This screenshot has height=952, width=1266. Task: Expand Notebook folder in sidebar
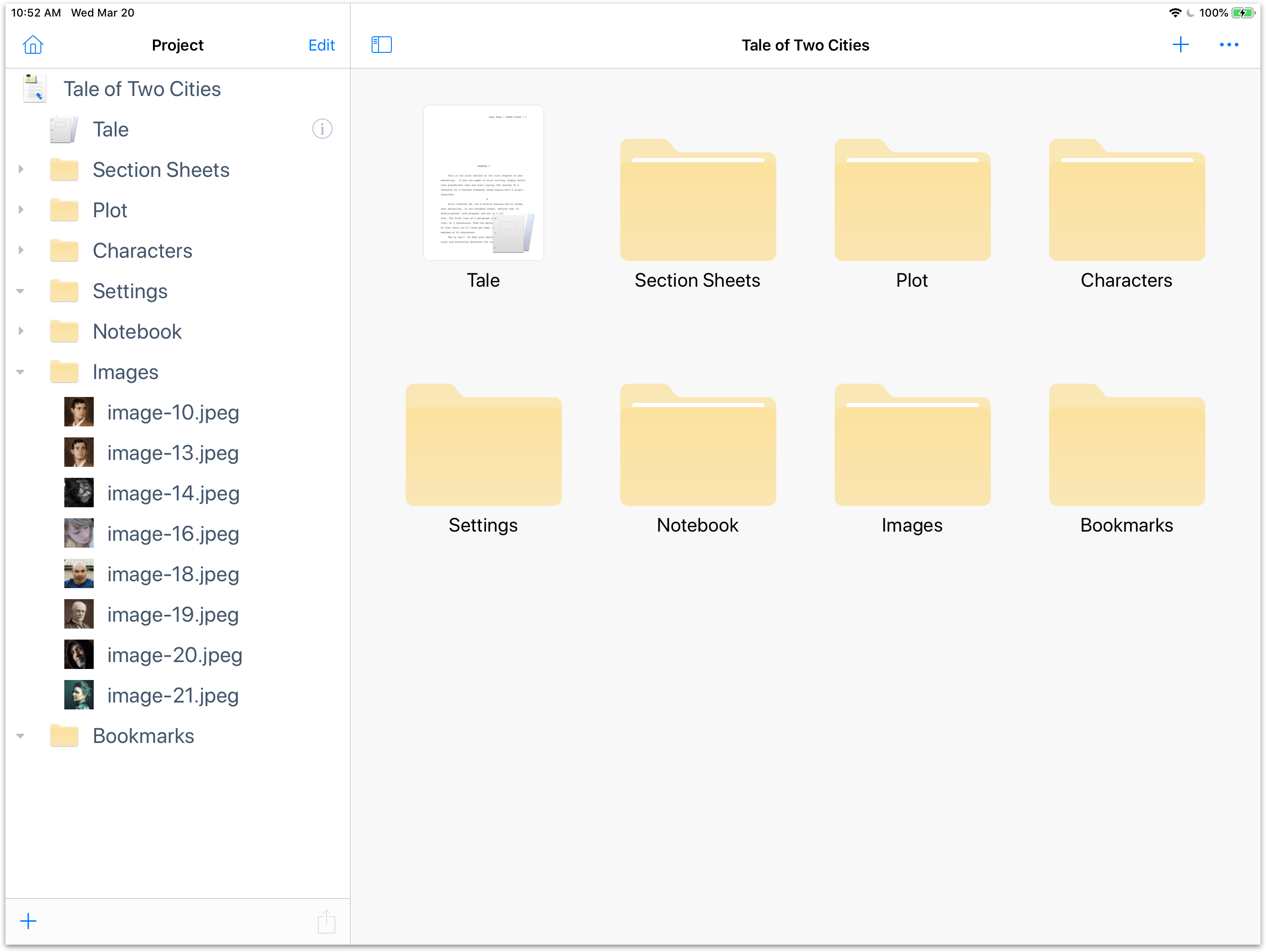(21, 331)
